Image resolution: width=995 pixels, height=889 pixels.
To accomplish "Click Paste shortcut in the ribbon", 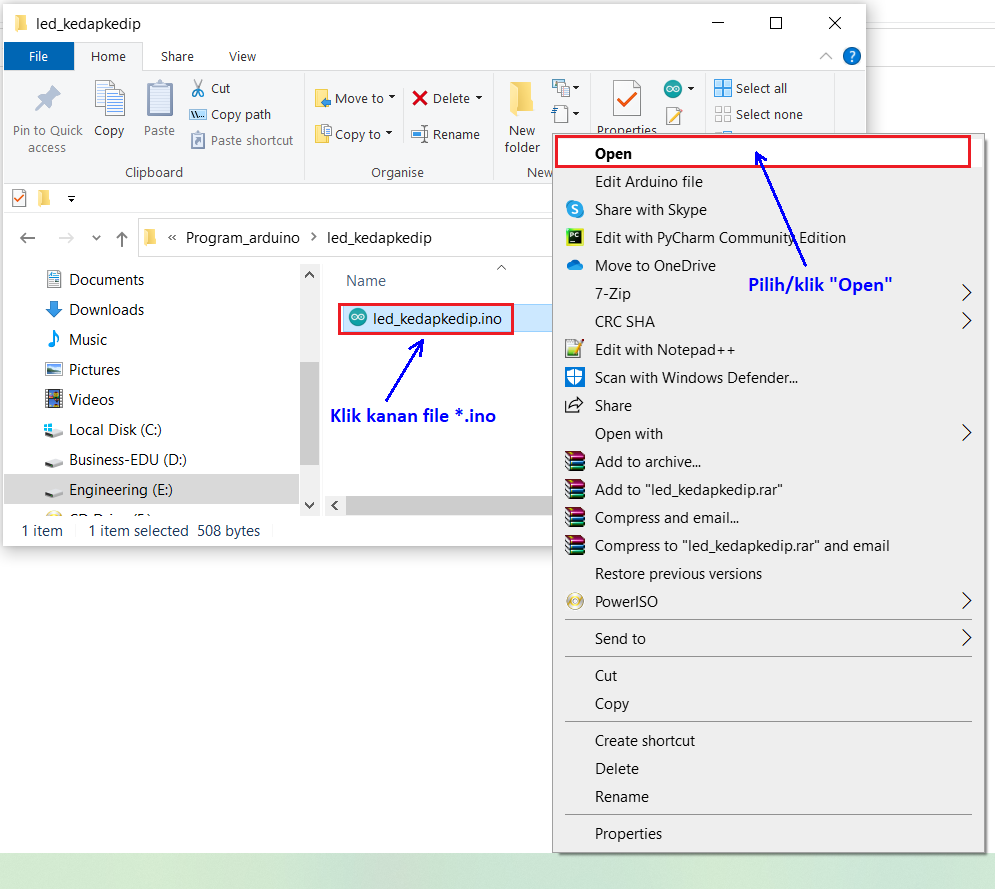I will [242, 140].
